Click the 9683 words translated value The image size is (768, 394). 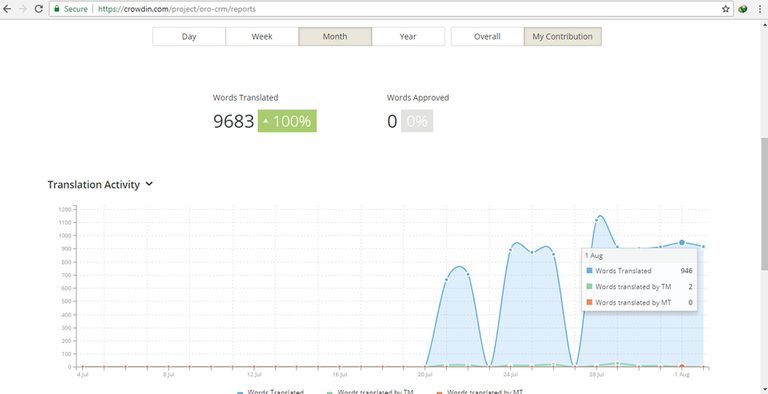click(x=234, y=121)
